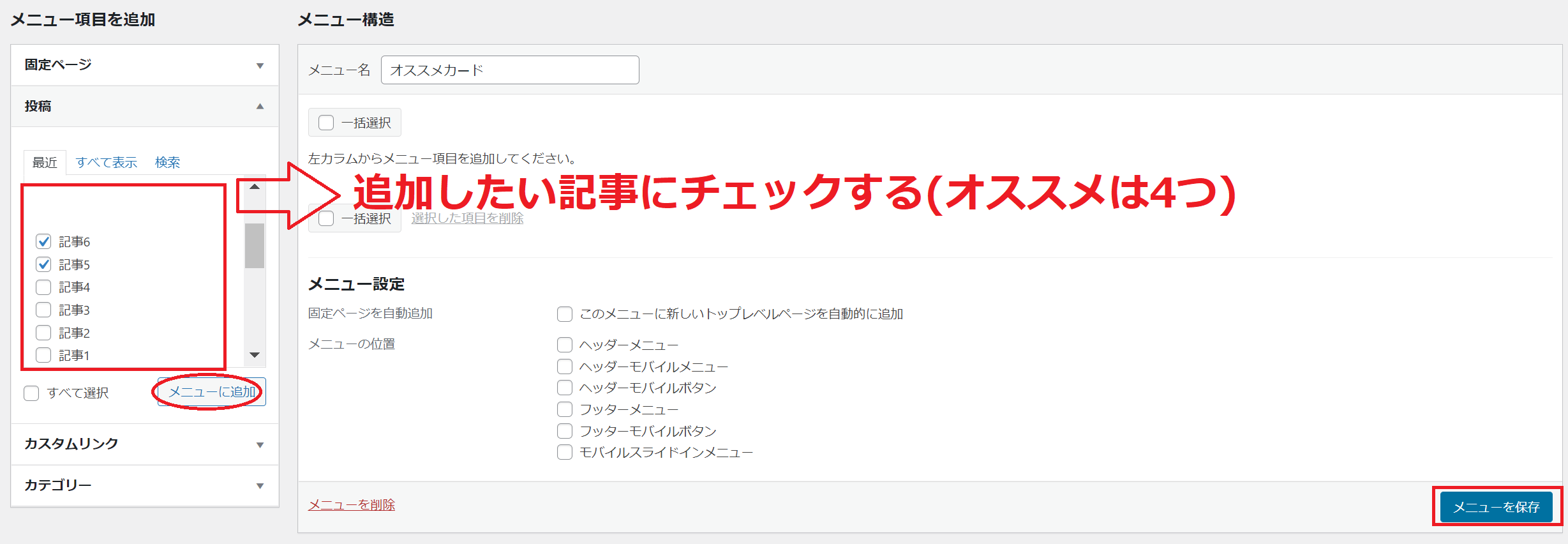Click the 選択した項目を削除 link
Viewport: 1568px width, 544px height.
point(467,218)
